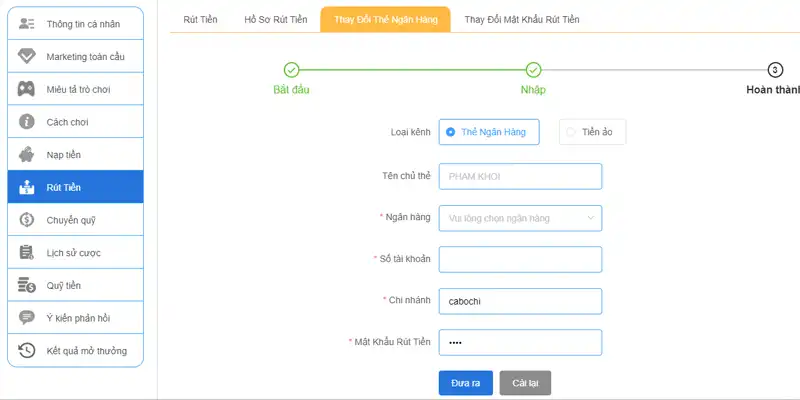
Task: Go to the Rút Tiền tab
Action: (x=200, y=19)
